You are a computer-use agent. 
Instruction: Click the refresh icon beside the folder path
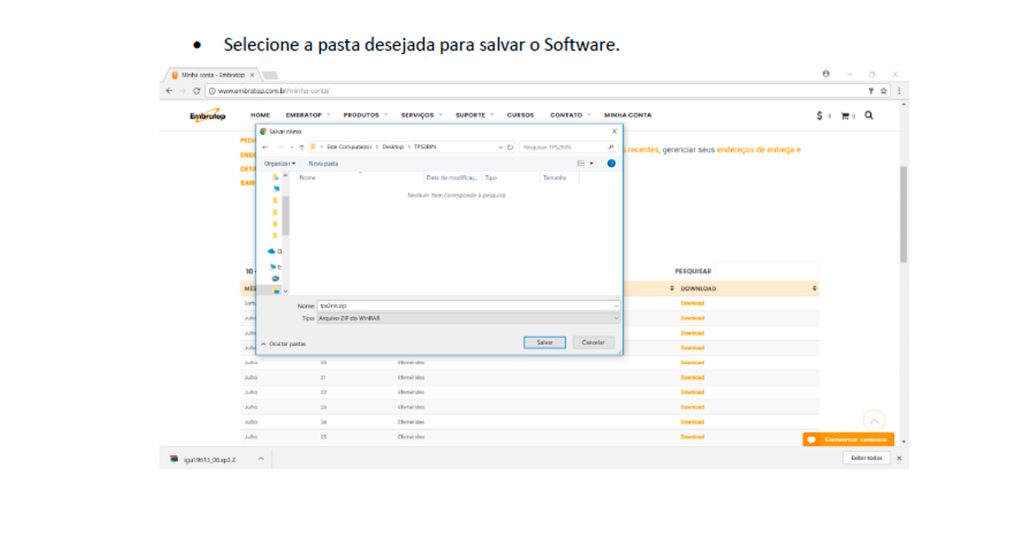[510, 147]
